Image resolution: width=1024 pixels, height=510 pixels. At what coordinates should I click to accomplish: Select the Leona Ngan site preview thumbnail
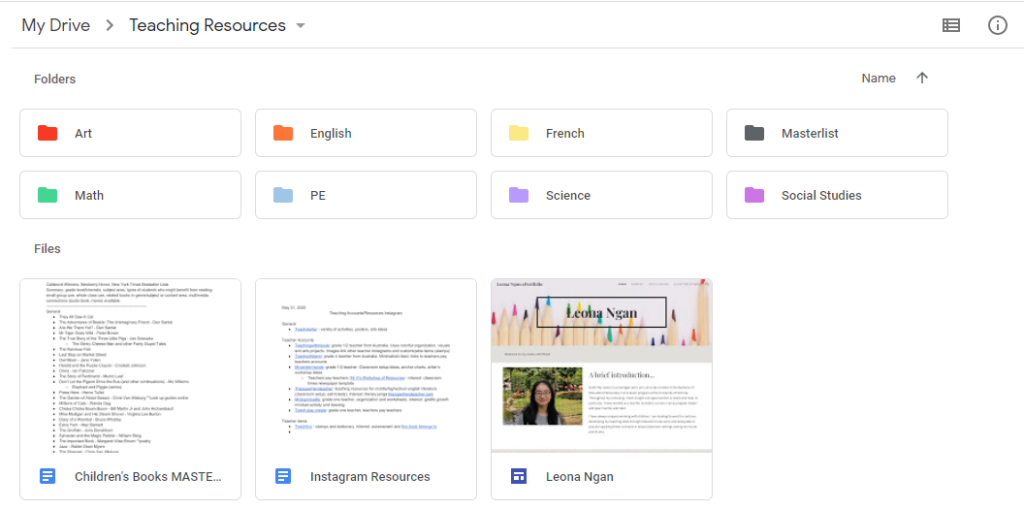tap(602, 366)
